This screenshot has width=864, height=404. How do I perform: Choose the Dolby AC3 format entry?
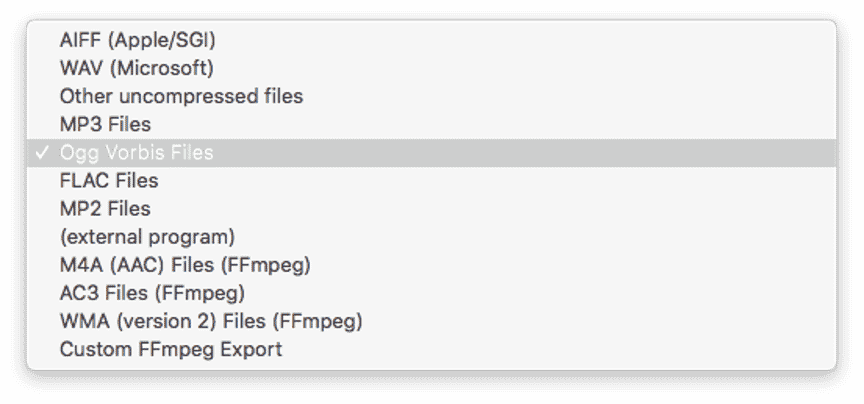[152, 293]
